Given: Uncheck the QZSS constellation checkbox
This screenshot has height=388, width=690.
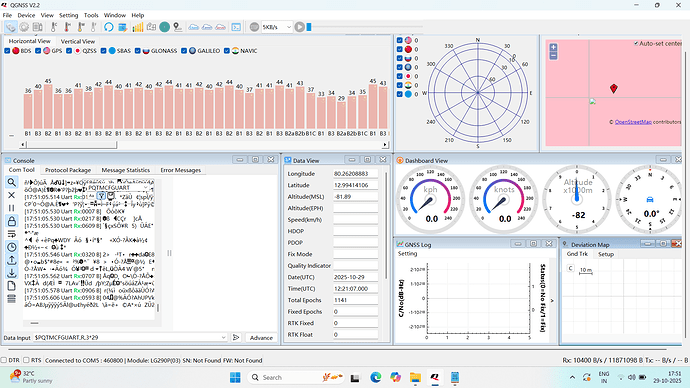Looking at the screenshot, I should 69,51.
